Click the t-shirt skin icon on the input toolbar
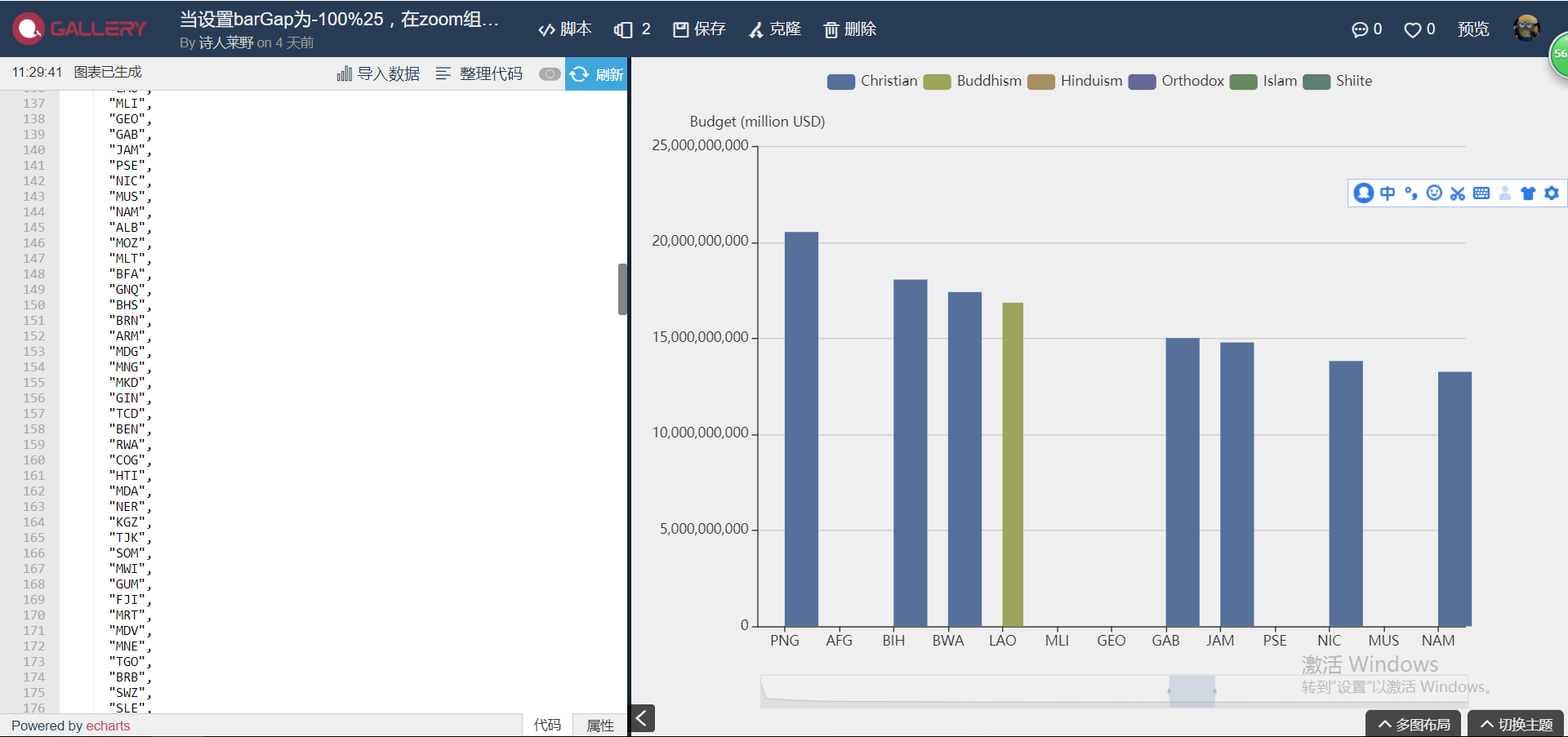 [1528, 193]
